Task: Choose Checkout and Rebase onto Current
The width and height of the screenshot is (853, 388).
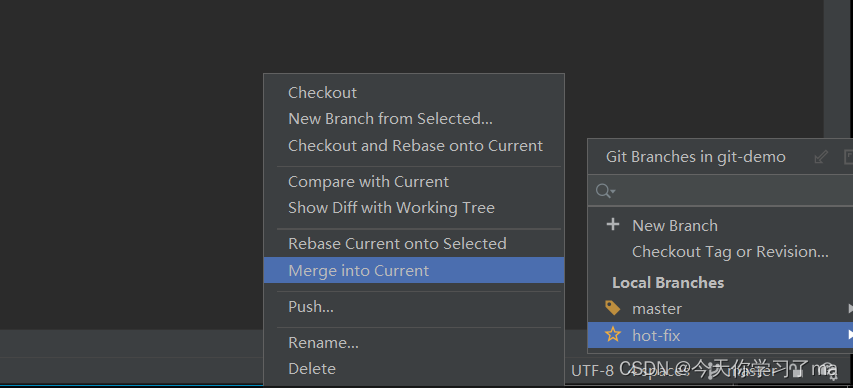Action: (413, 145)
